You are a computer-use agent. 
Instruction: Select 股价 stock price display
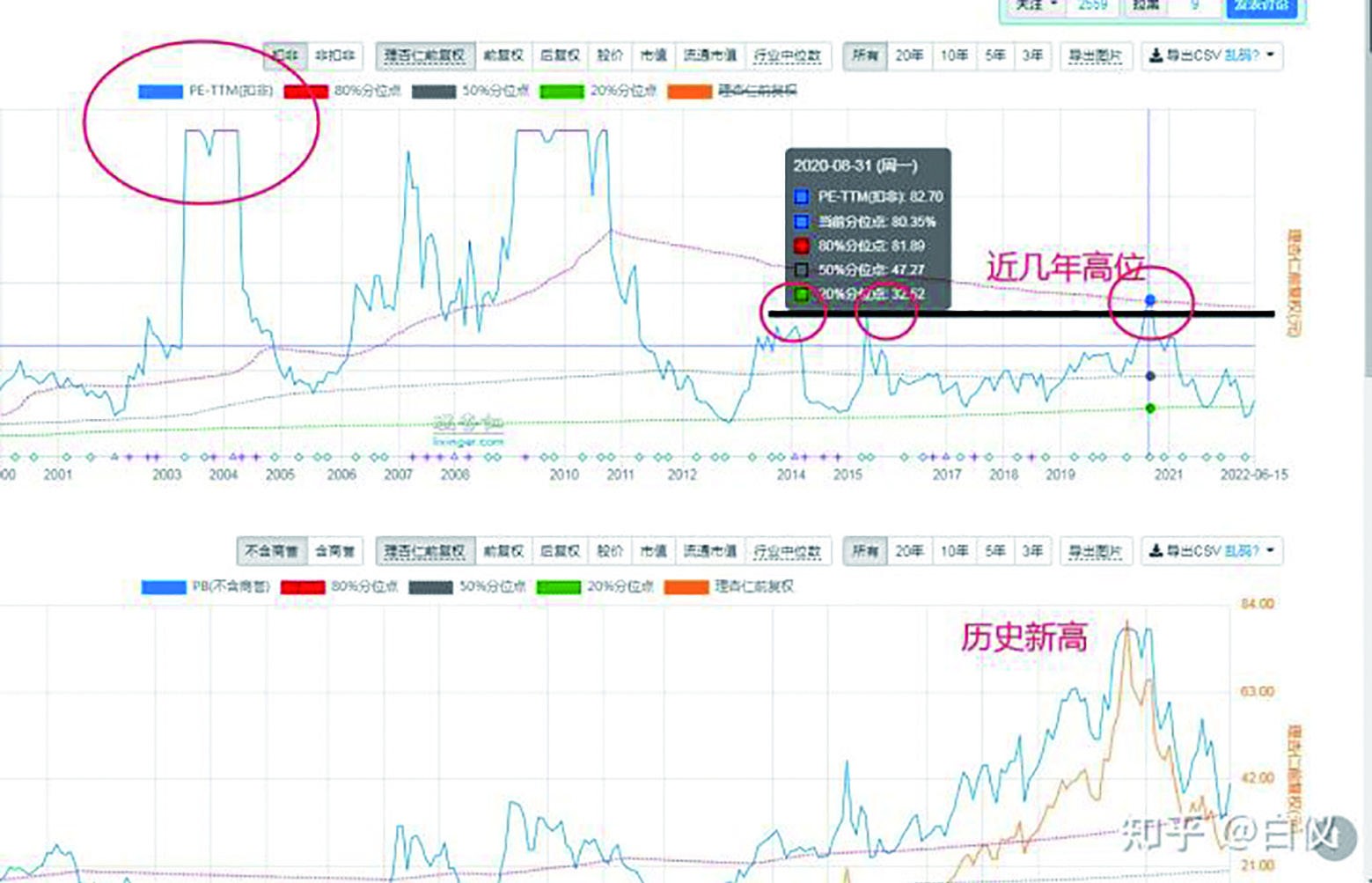(x=609, y=55)
